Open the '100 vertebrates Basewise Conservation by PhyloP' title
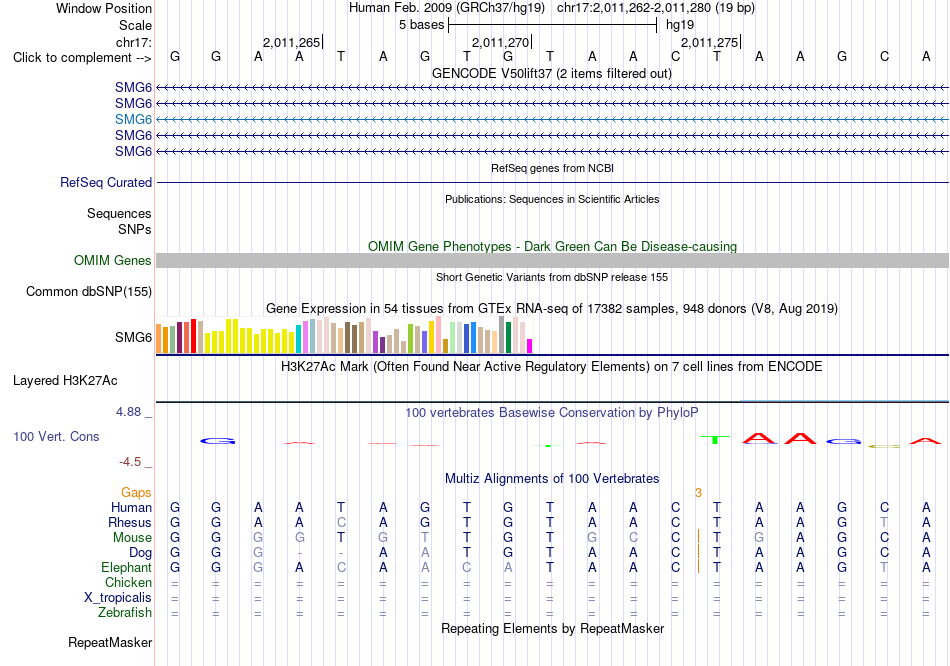Image resolution: width=950 pixels, height=666 pixels. 552,413
